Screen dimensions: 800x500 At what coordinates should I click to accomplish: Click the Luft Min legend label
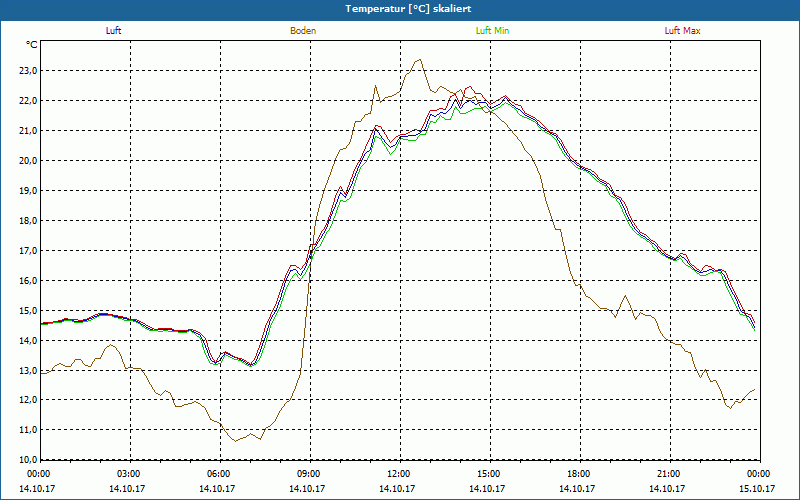pos(492,31)
